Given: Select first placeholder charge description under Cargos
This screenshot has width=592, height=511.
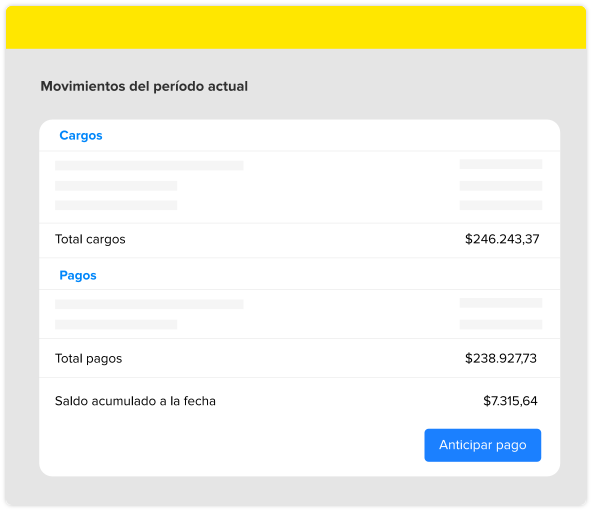Looking at the screenshot, I should tap(149, 165).
